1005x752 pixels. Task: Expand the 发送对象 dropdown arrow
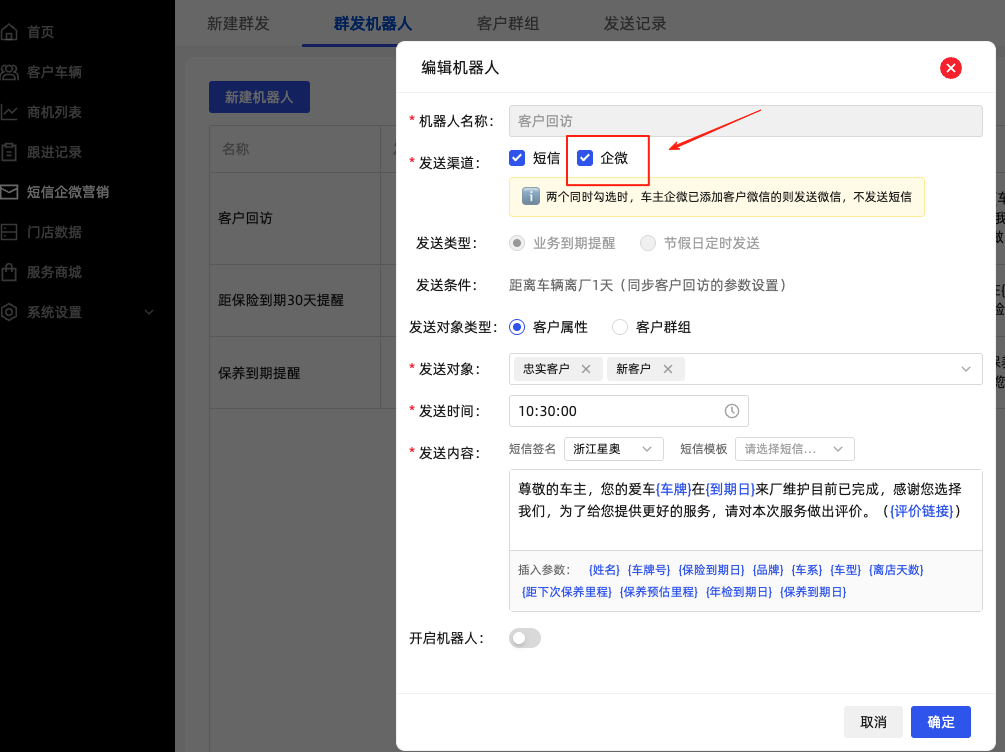point(965,369)
